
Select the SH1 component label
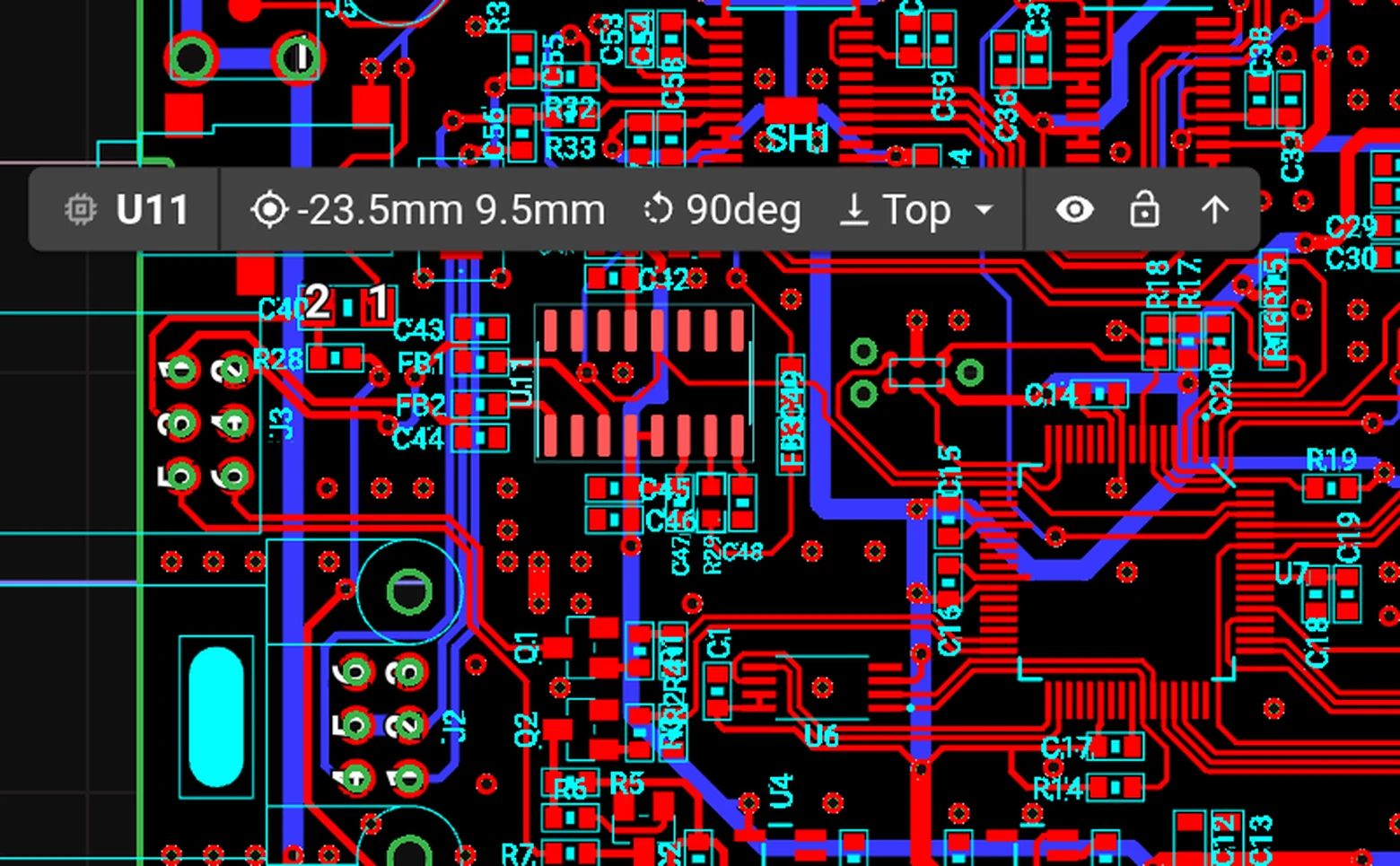[x=797, y=139]
